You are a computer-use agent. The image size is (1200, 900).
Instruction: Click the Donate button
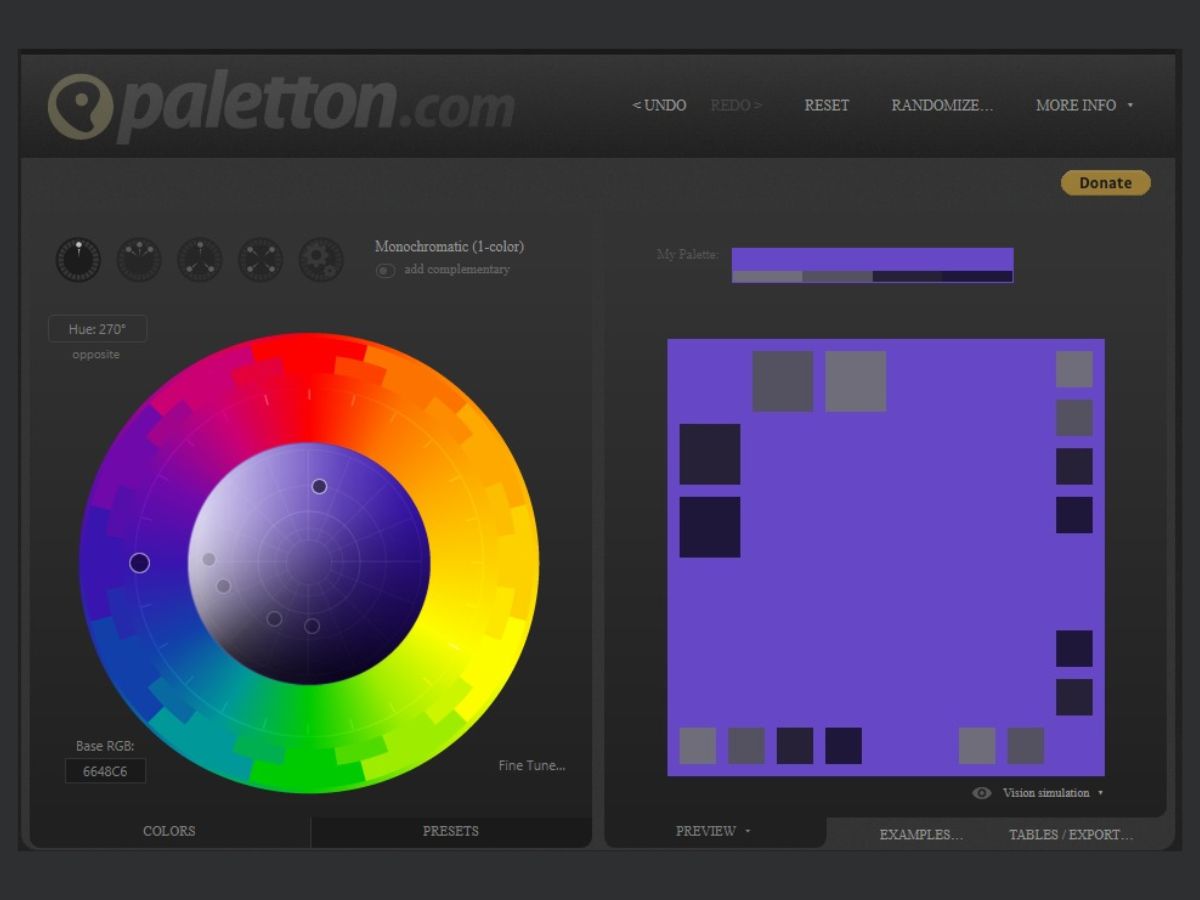coord(1105,183)
